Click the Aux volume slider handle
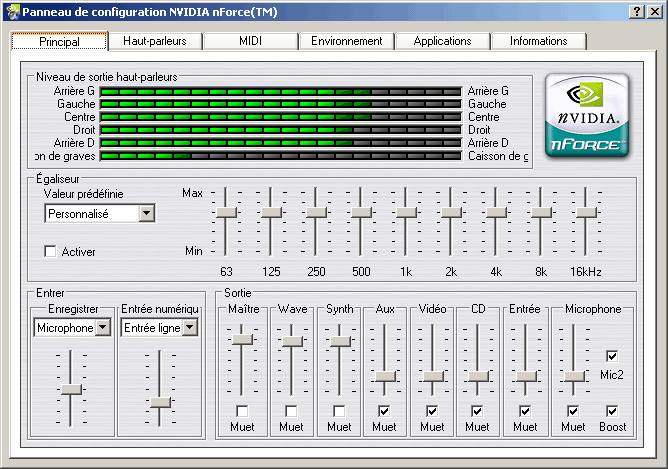This screenshot has width=668, height=469. 386,376
